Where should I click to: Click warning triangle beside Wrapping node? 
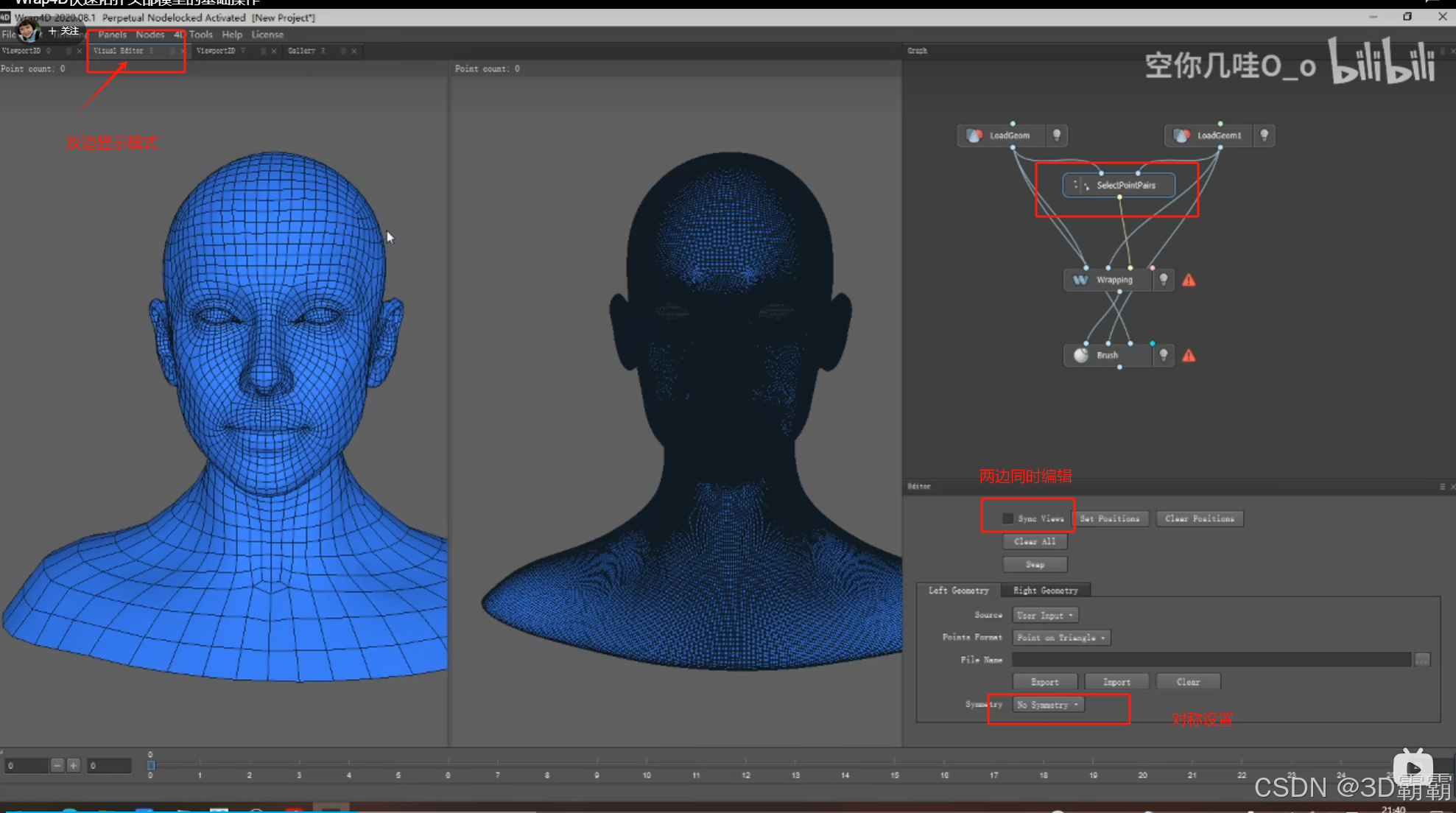pyautogui.click(x=1189, y=281)
